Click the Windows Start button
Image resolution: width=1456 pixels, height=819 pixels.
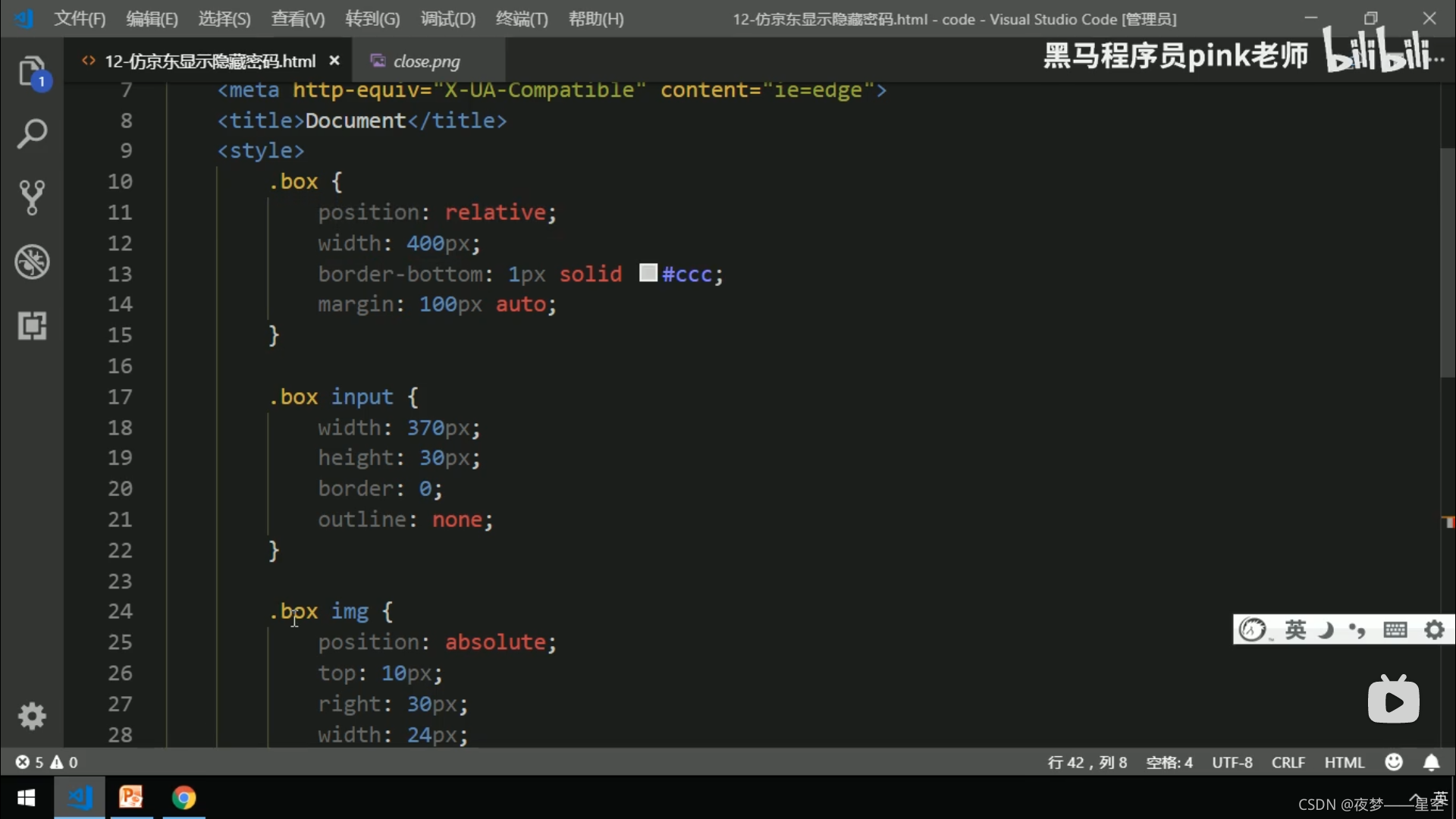[x=27, y=798]
